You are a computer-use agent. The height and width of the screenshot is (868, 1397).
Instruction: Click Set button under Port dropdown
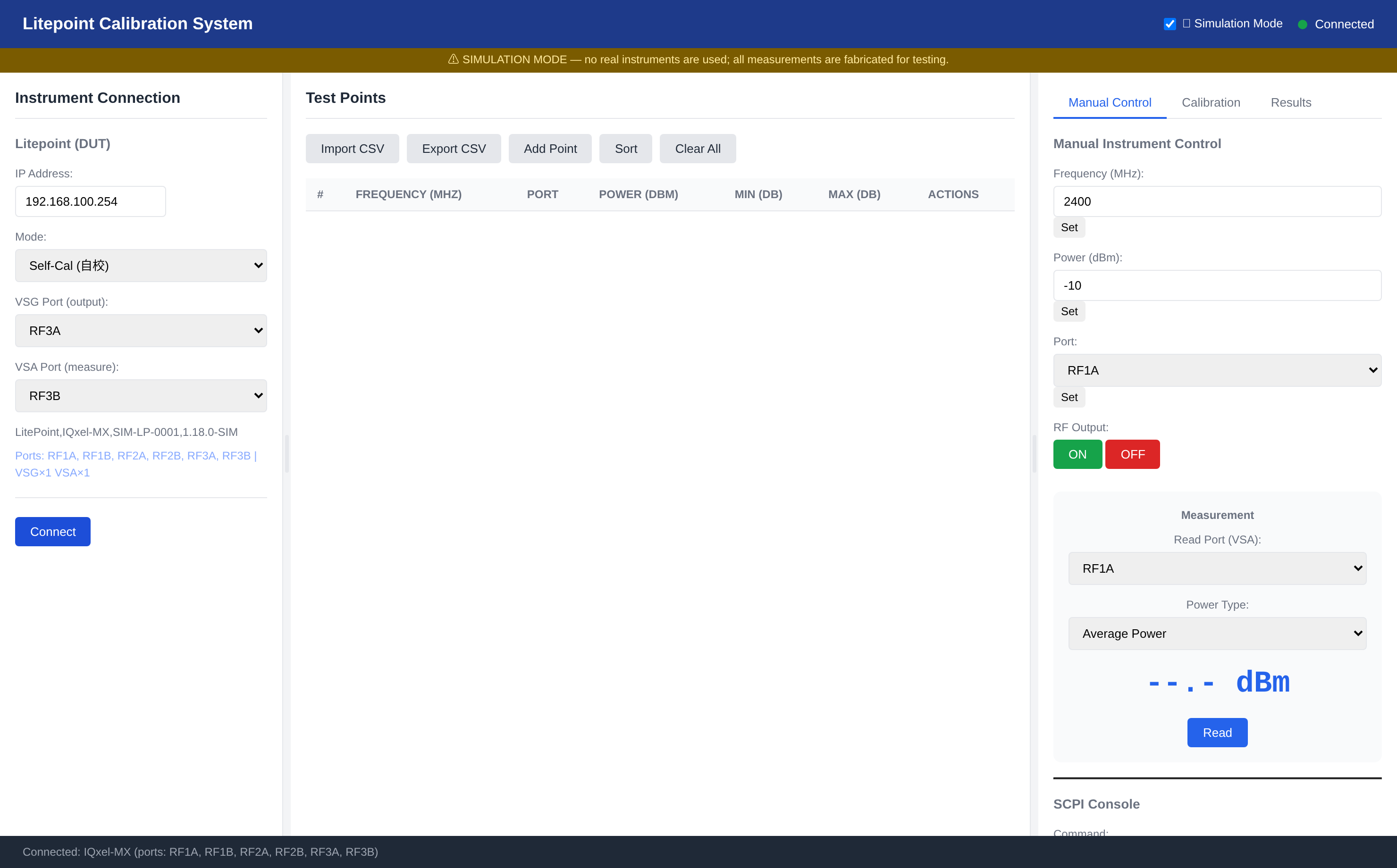tap(1069, 397)
